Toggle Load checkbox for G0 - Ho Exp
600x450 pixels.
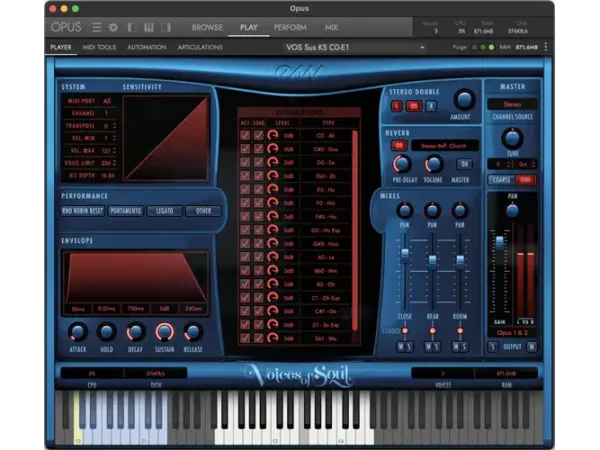259,230
